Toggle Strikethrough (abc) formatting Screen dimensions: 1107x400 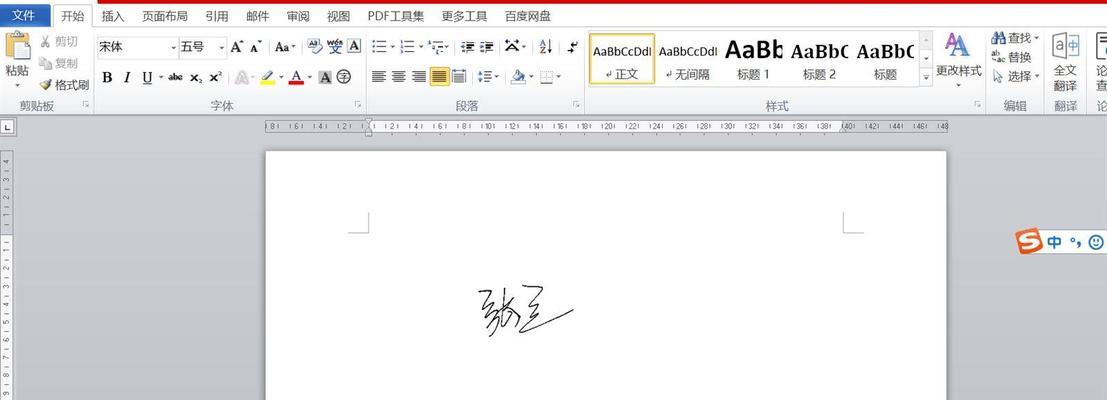[x=176, y=78]
